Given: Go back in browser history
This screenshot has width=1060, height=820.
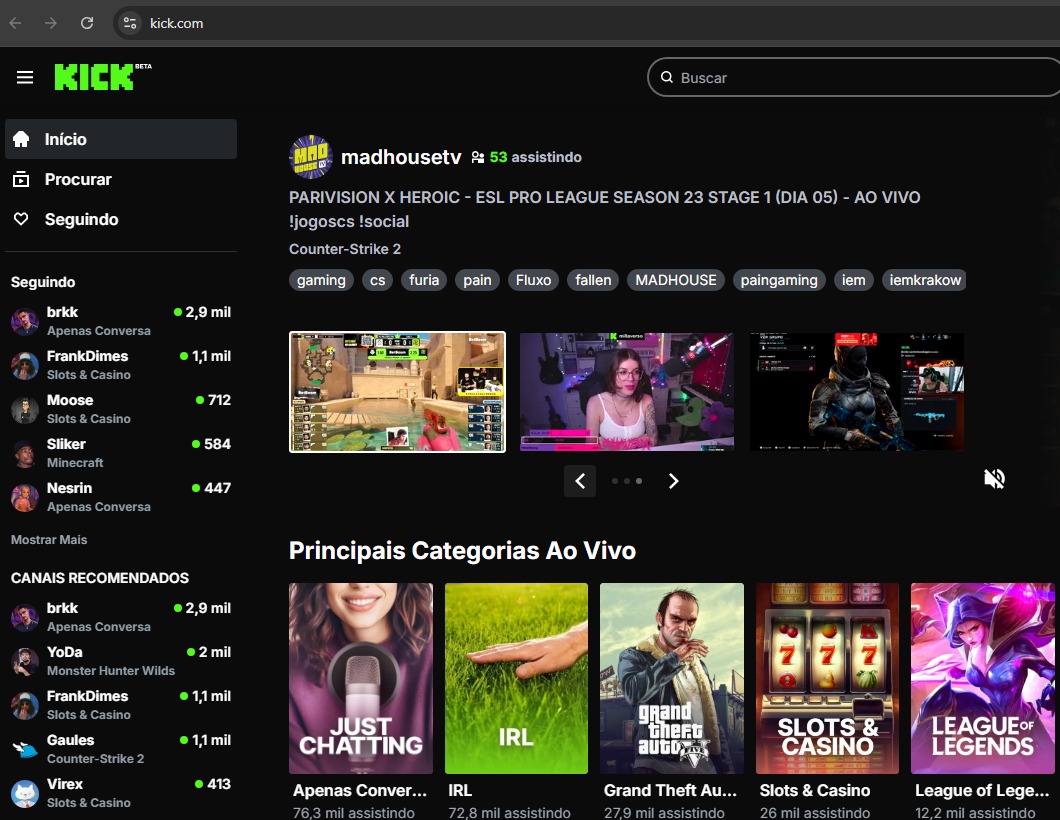Looking at the screenshot, I should point(16,23).
